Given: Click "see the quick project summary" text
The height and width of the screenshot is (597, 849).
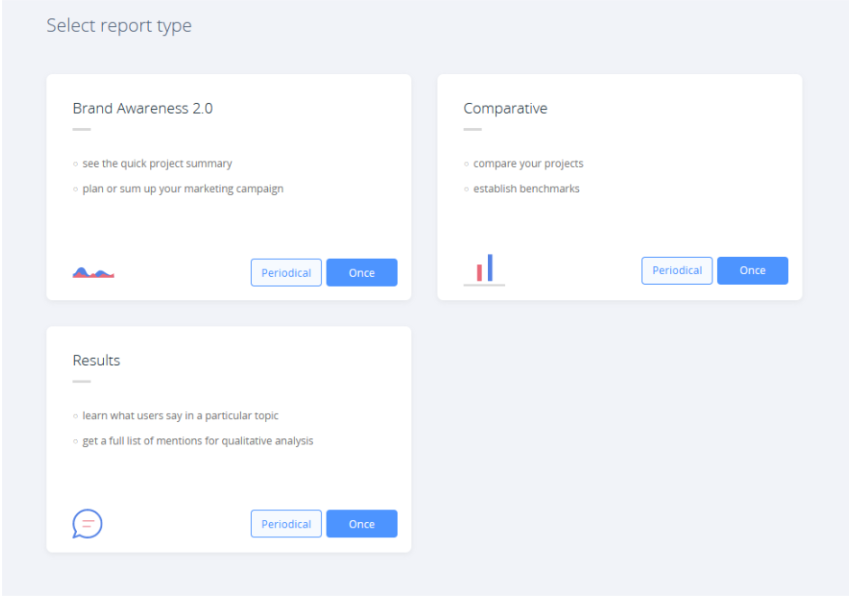Looking at the screenshot, I should 157,163.
